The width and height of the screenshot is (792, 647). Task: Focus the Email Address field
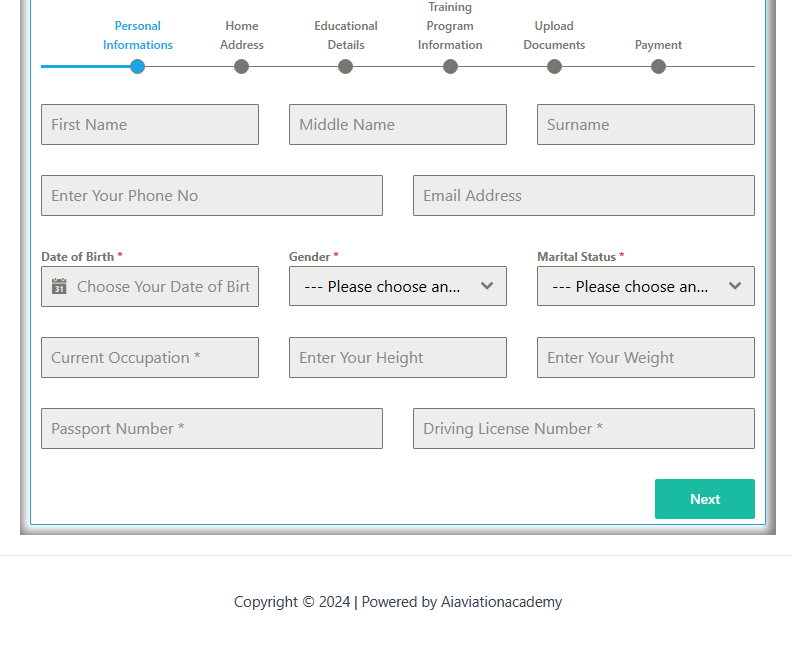pyautogui.click(x=583, y=196)
